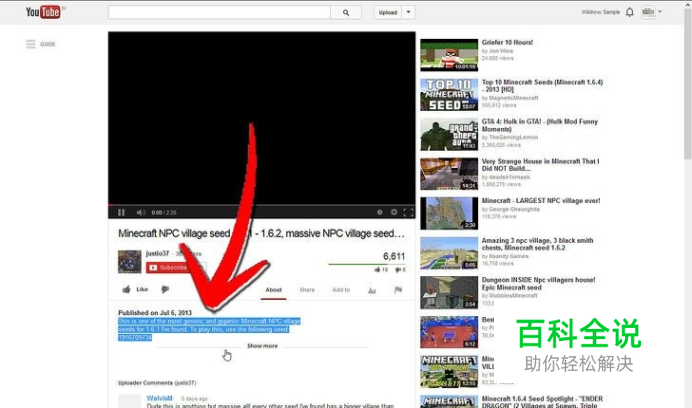The height and width of the screenshot is (408, 692).
Task: Click title Very Strange House in Minecraft
Action: 540,165
